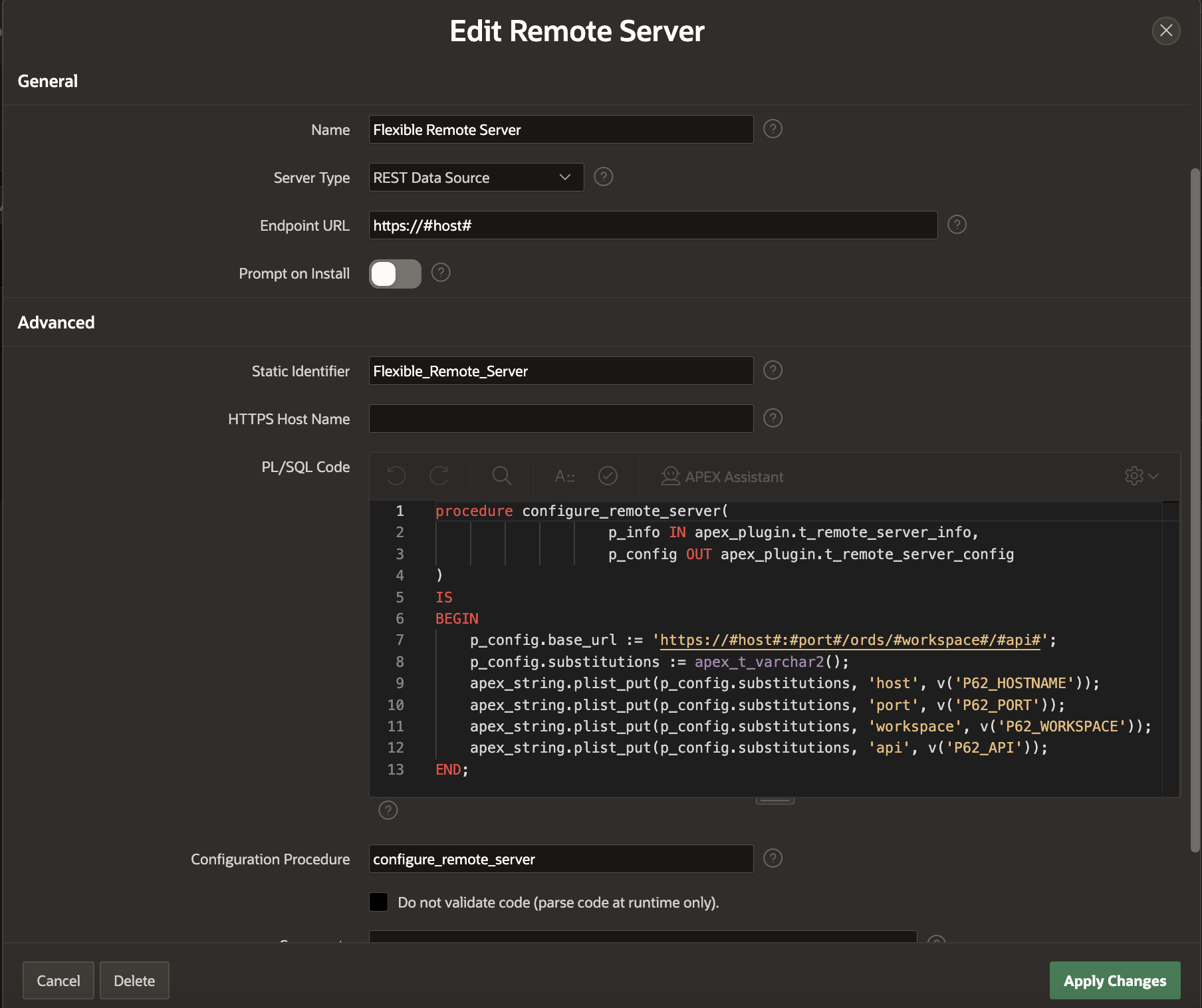Expand the editor settings gear menu
The height and width of the screenshot is (1008, 1202).
pos(1141,476)
